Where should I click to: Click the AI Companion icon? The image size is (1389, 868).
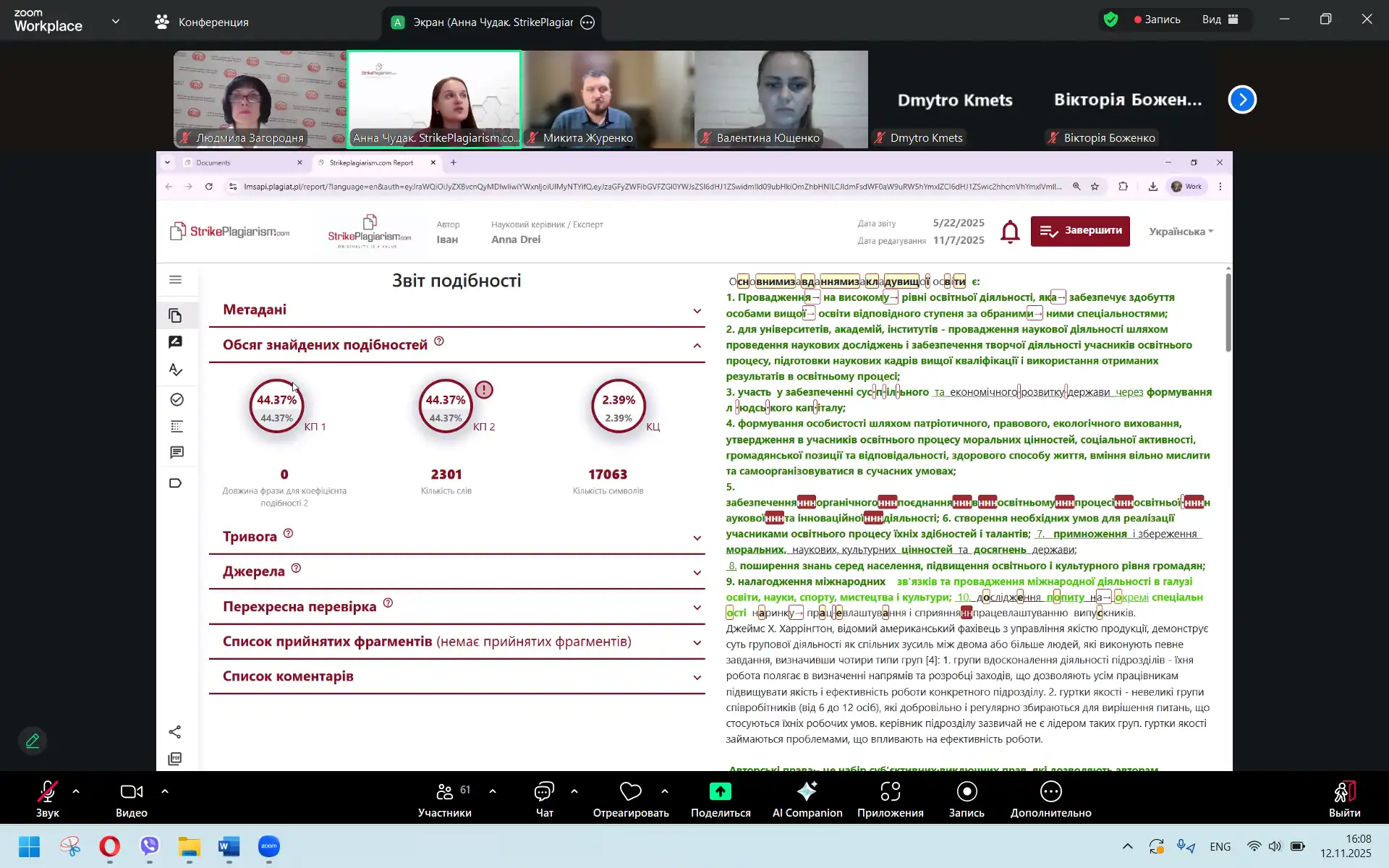click(807, 792)
